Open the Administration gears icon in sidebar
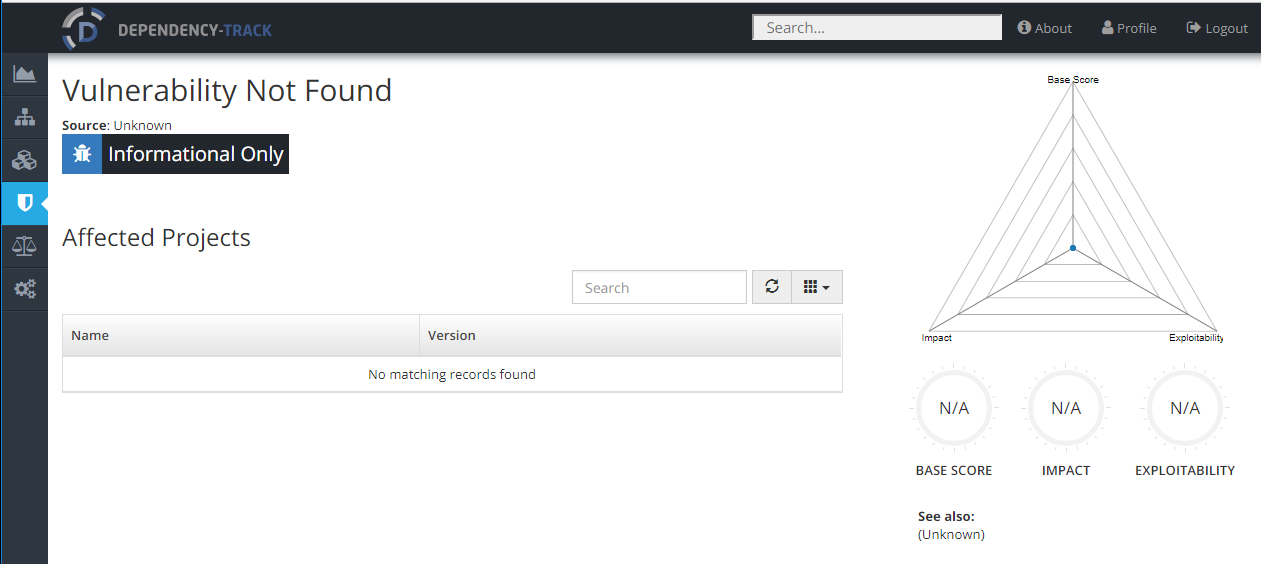 click(24, 289)
